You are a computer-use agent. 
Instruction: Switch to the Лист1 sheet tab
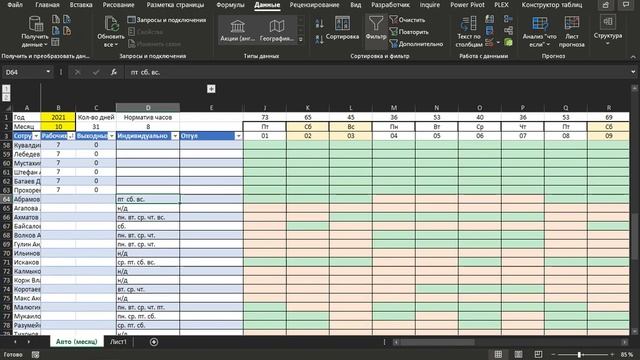coord(118,342)
